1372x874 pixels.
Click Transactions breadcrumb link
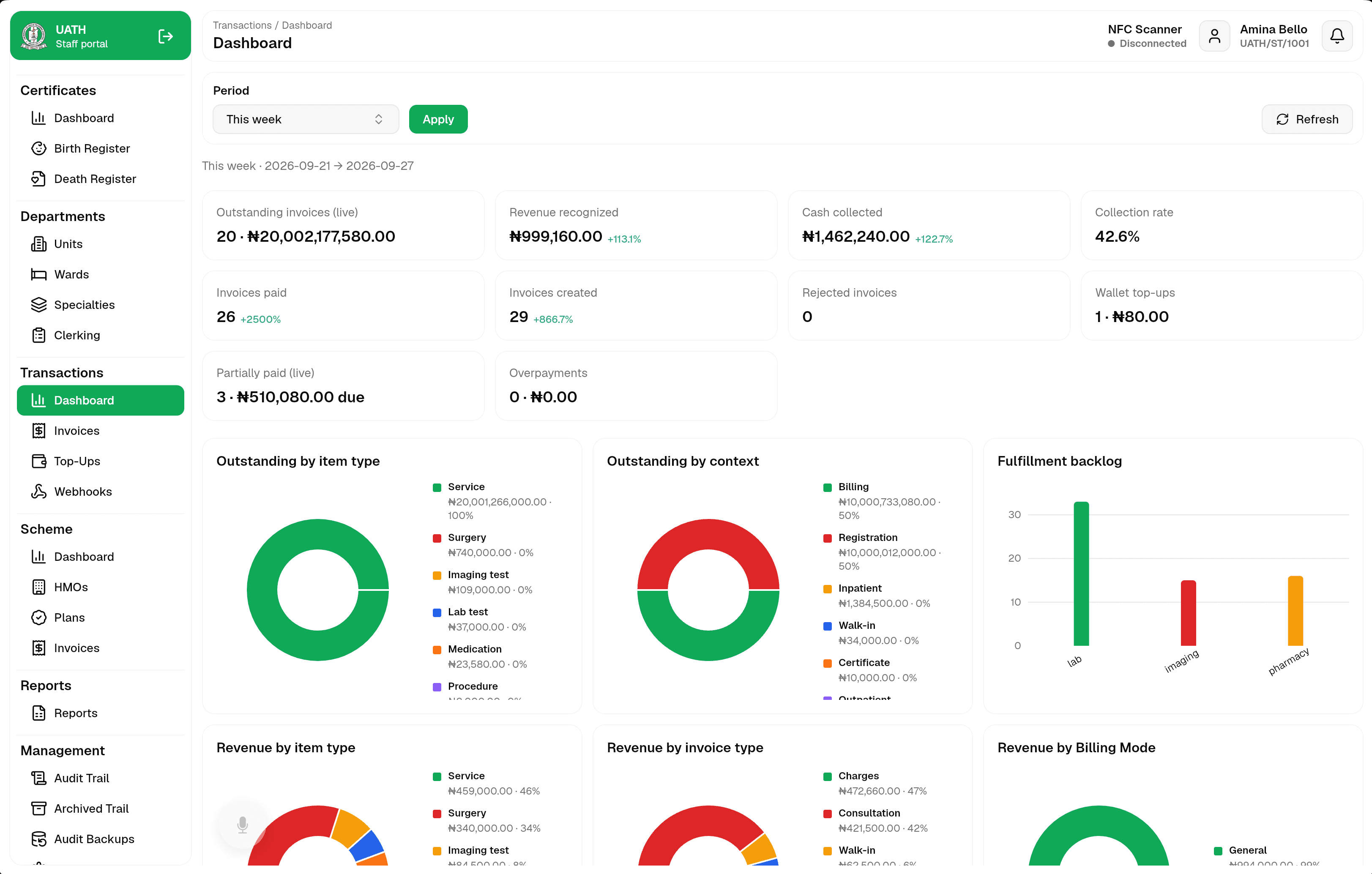(x=242, y=25)
